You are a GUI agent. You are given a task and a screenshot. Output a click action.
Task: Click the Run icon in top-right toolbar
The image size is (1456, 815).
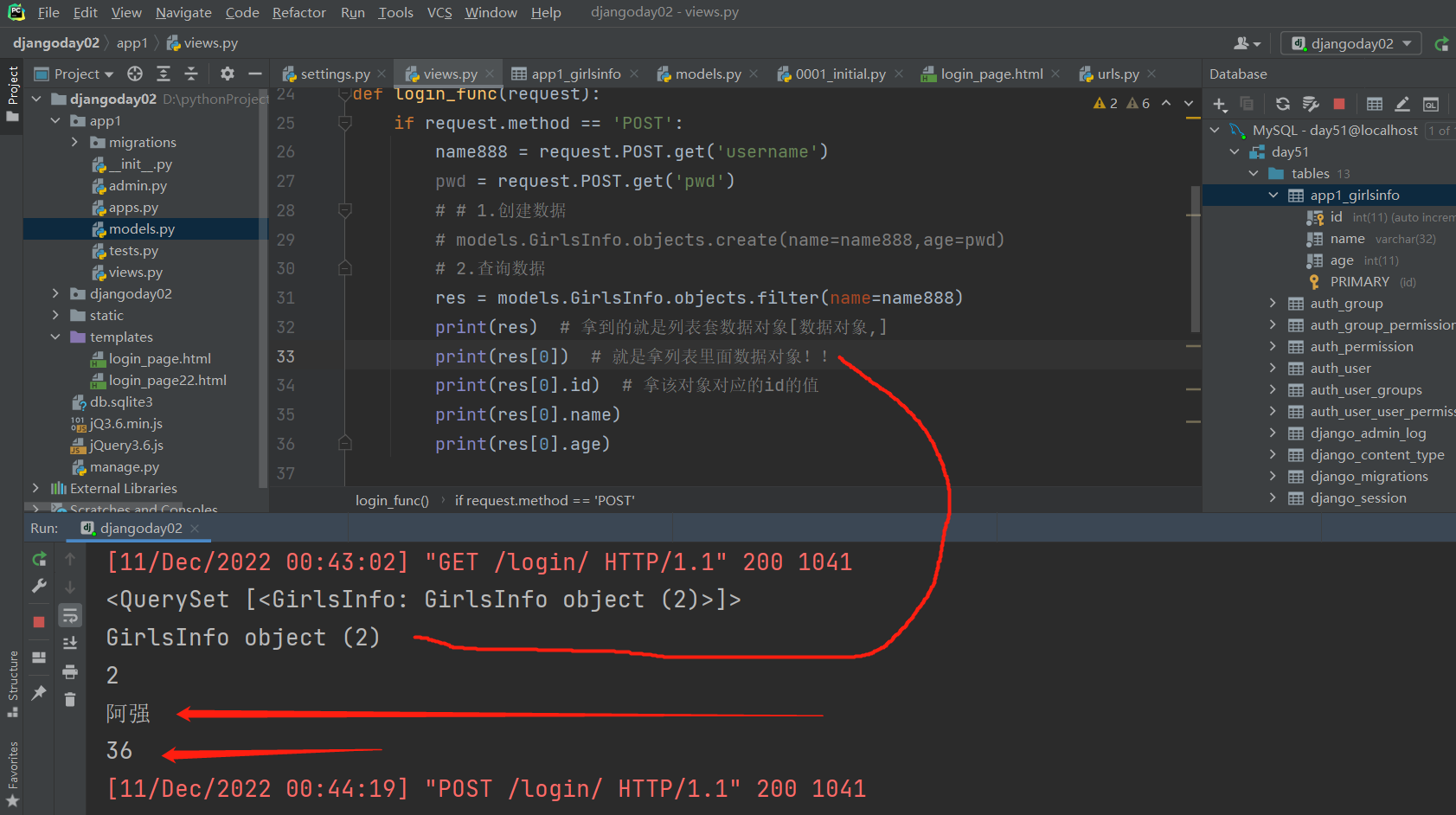pos(1441,44)
